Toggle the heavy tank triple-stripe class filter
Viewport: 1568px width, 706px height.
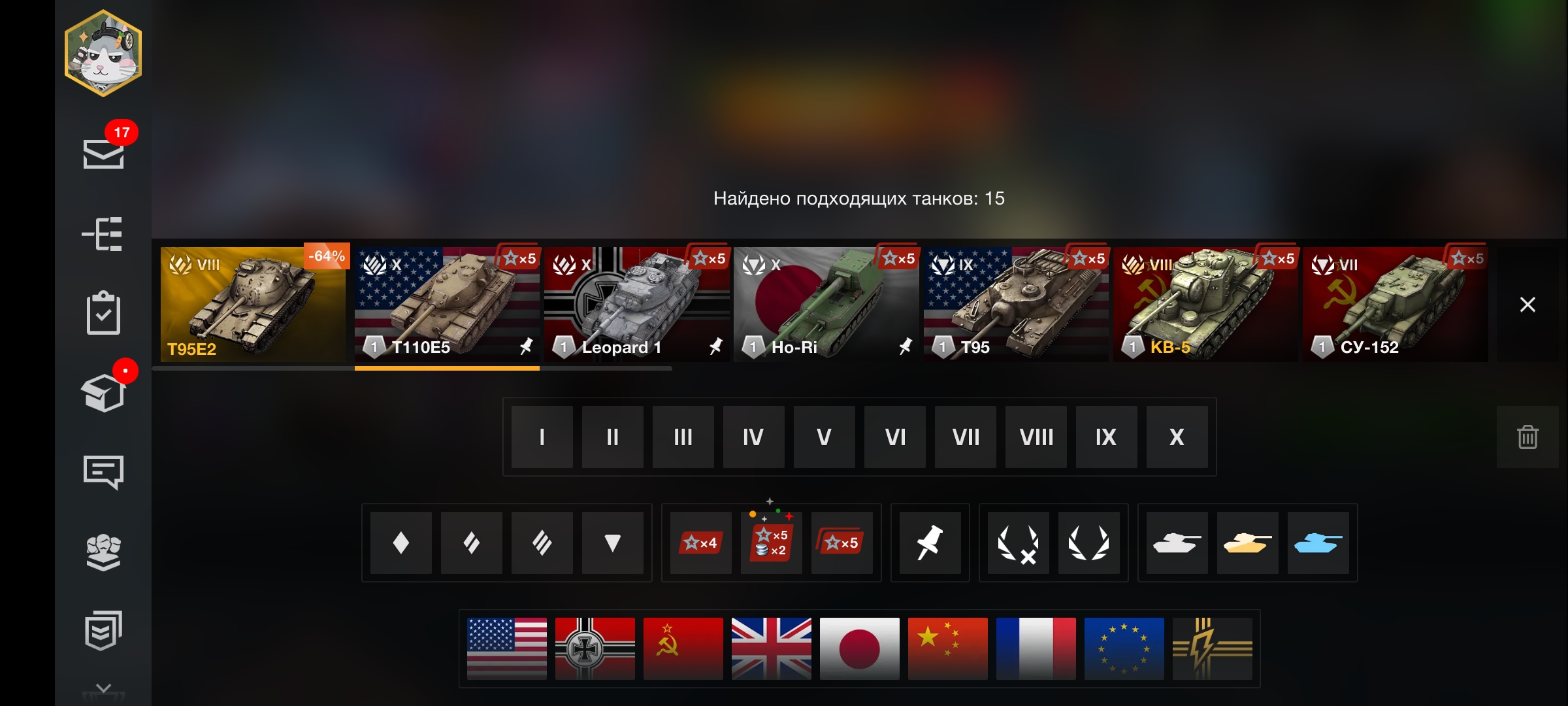coord(542,543)
